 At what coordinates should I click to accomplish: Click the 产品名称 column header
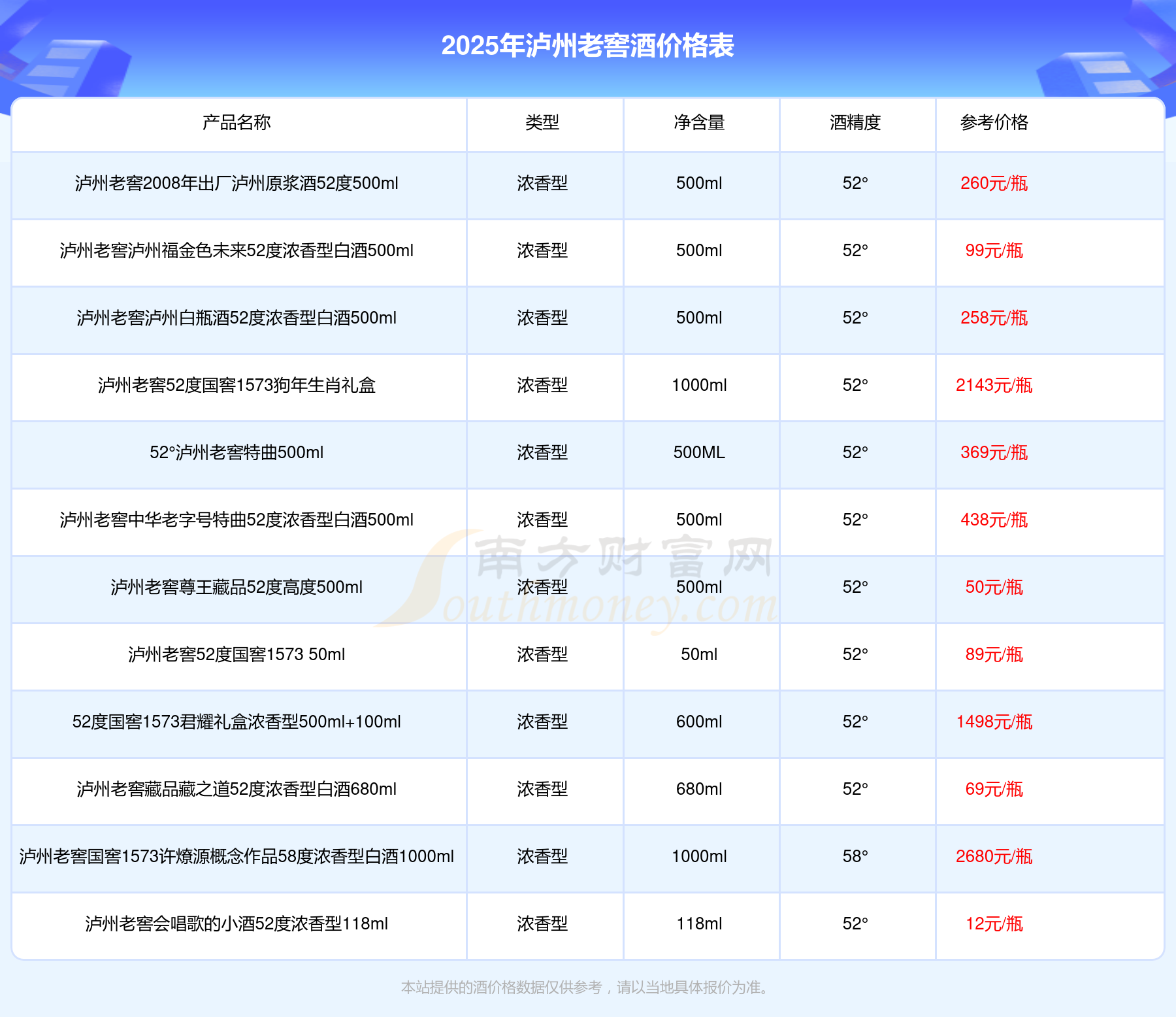(237, 122)
